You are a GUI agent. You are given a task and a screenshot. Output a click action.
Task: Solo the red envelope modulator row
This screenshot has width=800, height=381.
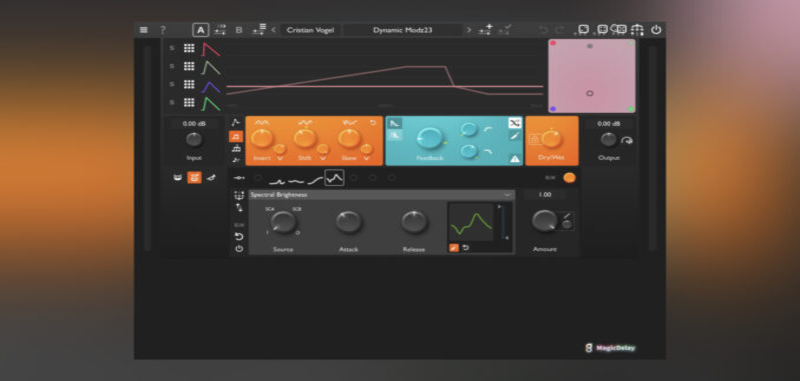click(172, 48)
